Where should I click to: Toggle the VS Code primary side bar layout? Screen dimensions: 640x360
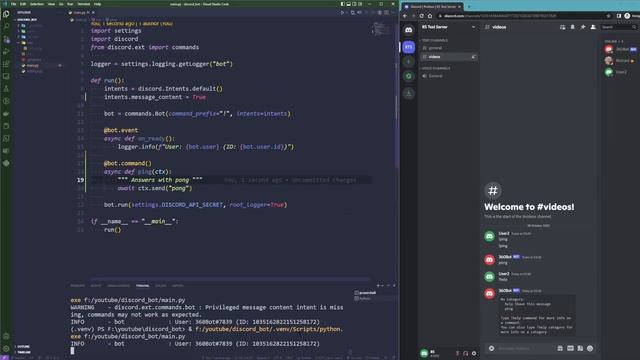click(342, 4)
